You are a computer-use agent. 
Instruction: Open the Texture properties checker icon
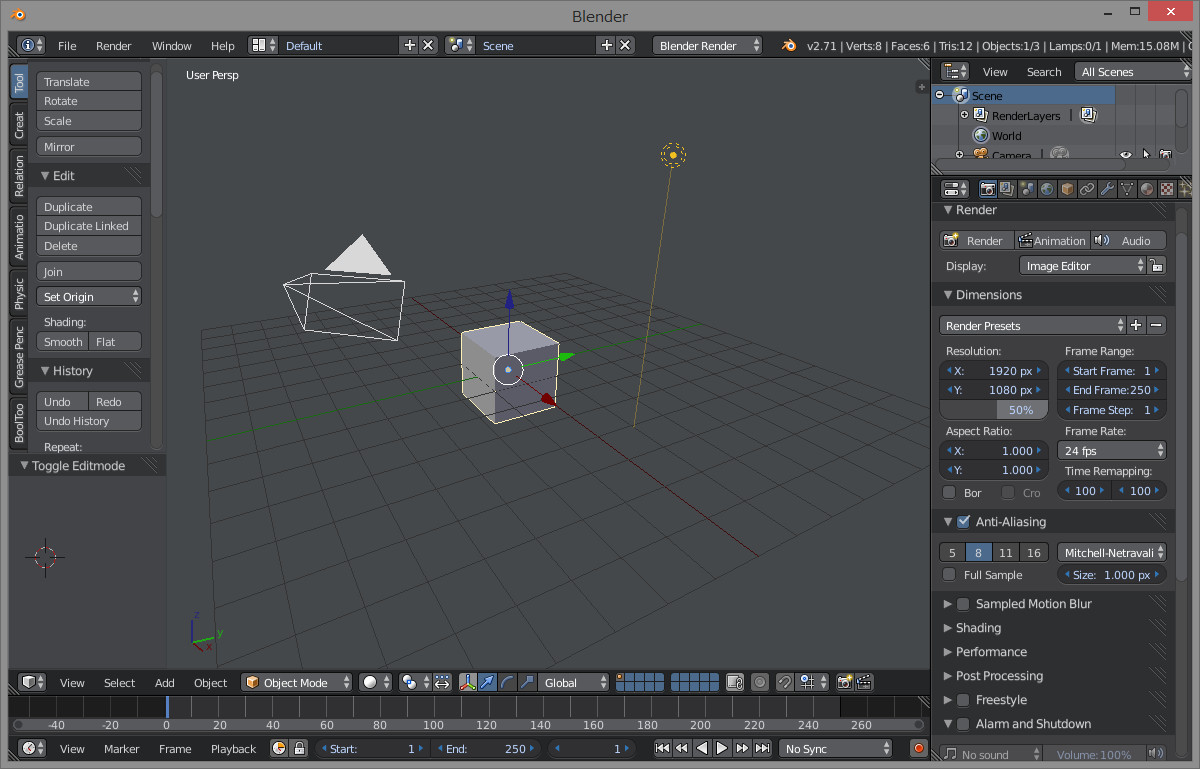(x=1167, y=189)
